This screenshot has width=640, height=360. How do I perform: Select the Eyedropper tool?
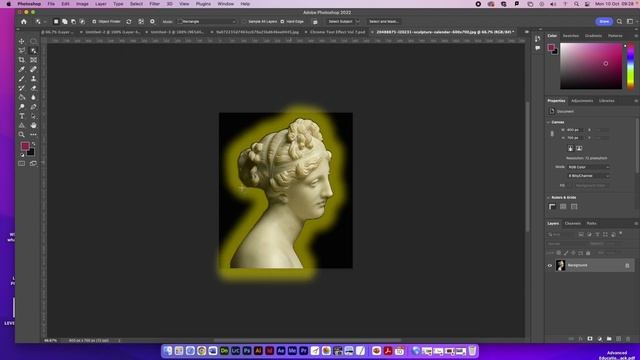(21, 69)
